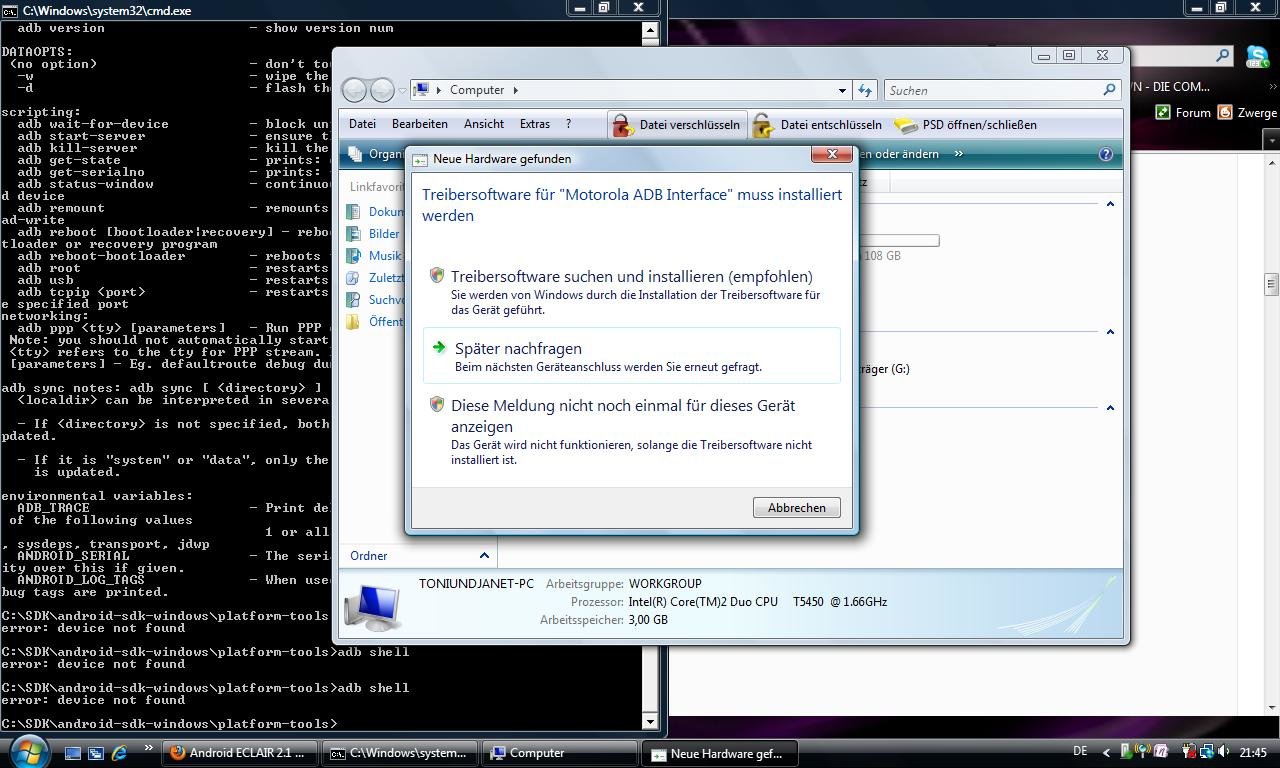The width and height of the screenshot is (1280, 768).
Task: Click the Explorer forward arrow button
Action: tap(382, 90)
